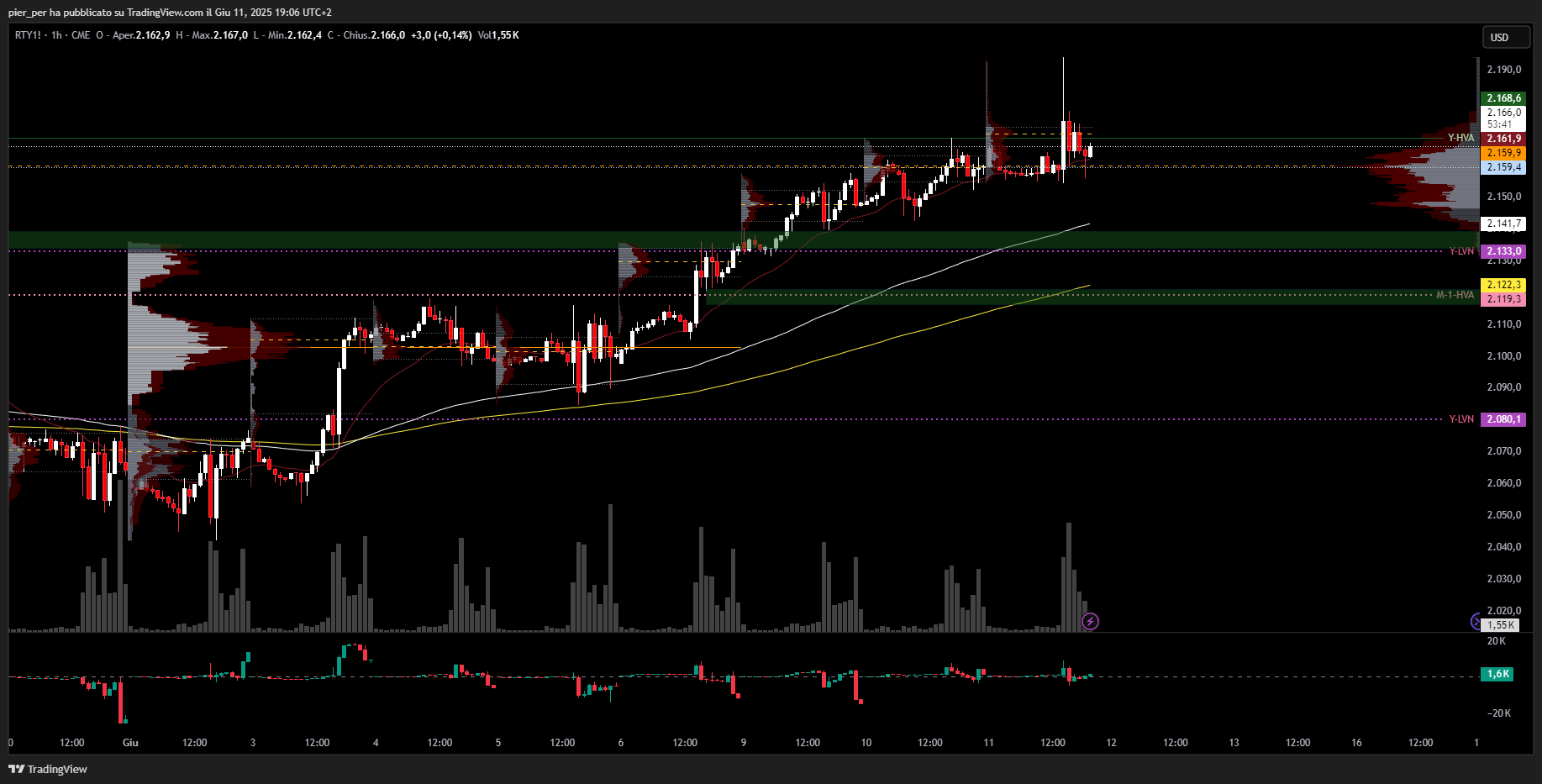Click date 11 on the time axis
The height and width of the screenshot is (784, 1542).
point(989,743)
